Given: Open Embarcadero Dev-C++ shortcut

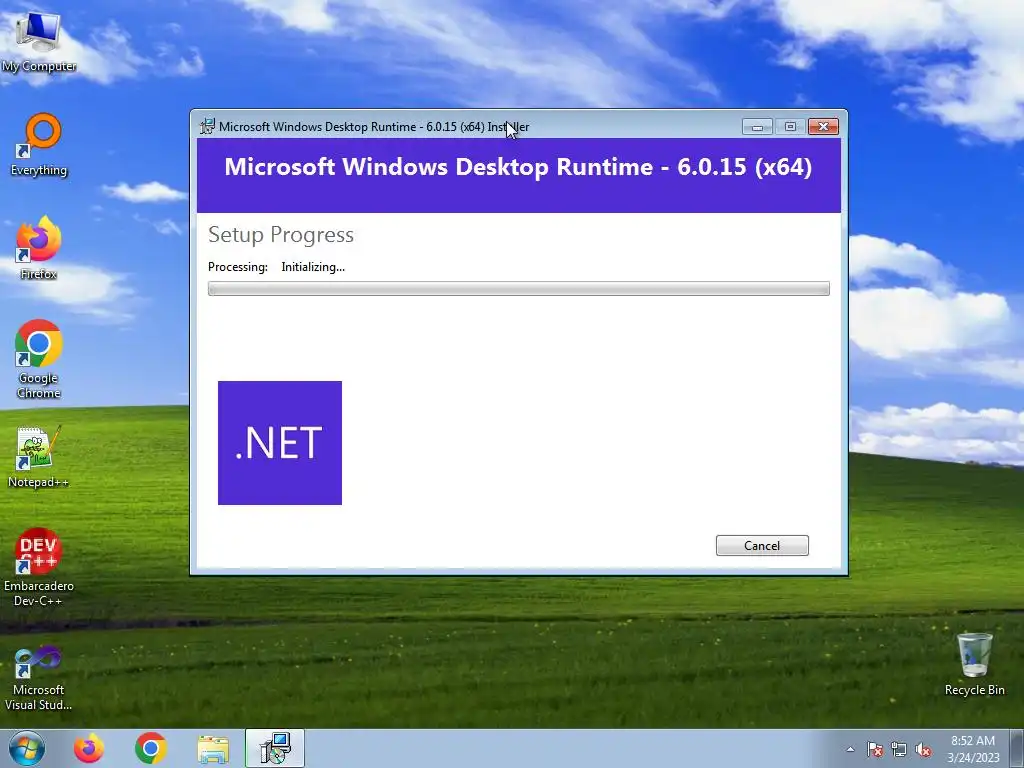Looking at the screenshot, I should pyautogui.click(x=39, y=567).
